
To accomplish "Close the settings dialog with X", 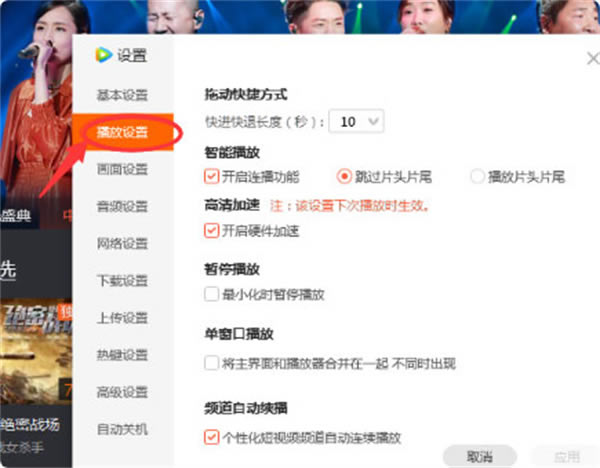I will pyautogui.click(x=592, y=59).
